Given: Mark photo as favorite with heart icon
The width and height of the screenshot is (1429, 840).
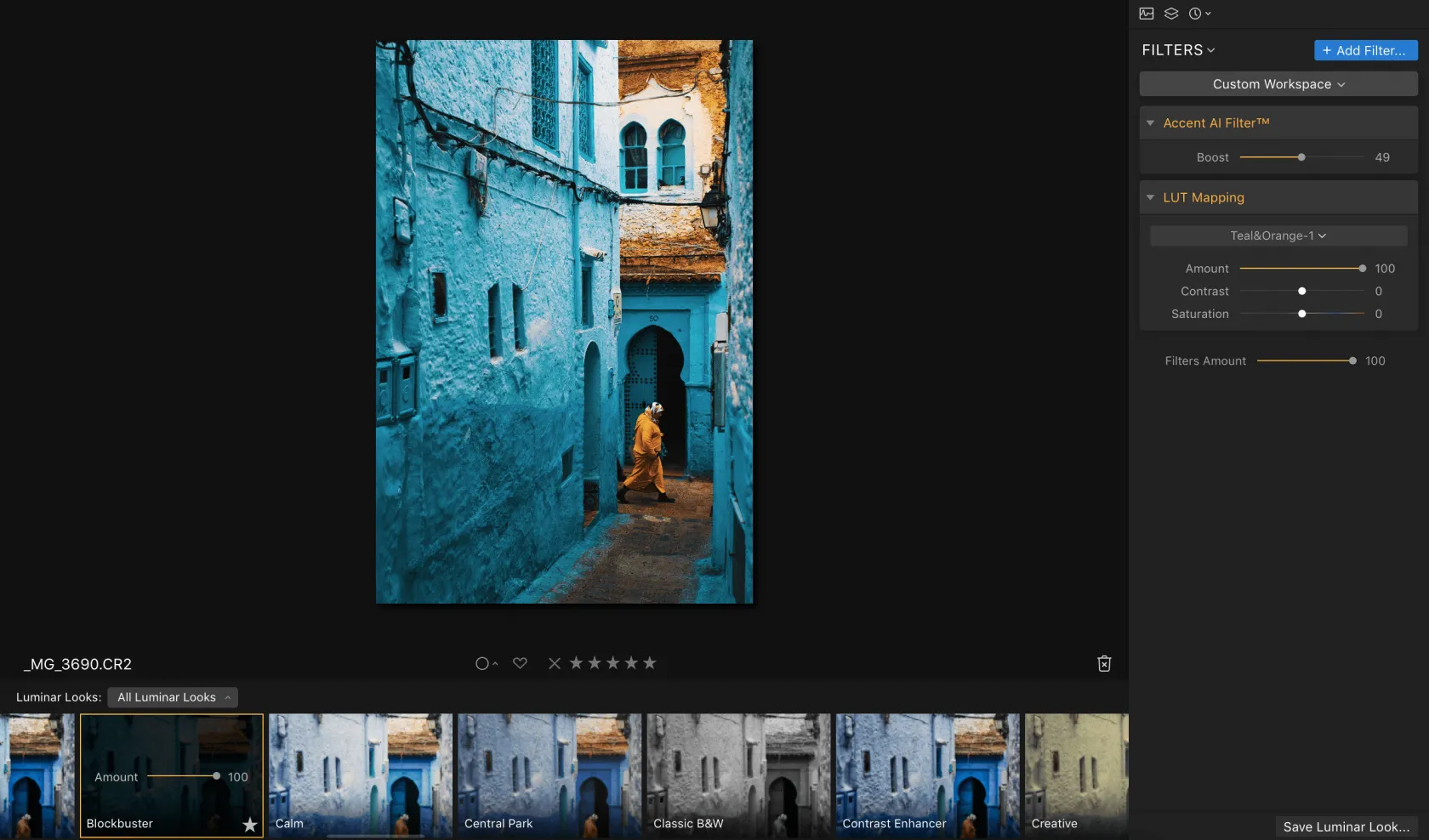Looking at the screenshot, I should (520, 663).
